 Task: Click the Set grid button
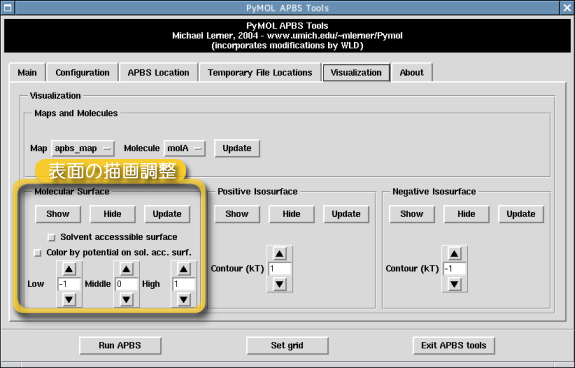point(287,346)
